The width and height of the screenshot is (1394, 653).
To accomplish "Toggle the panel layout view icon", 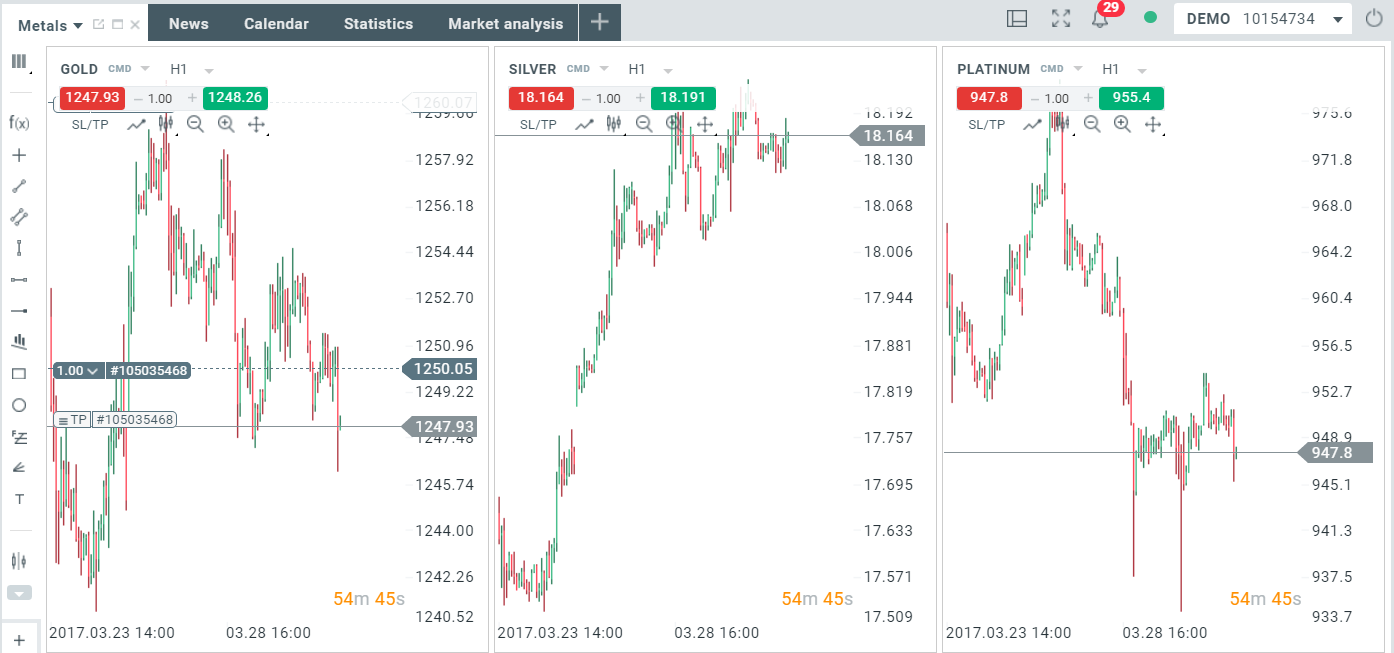I will 1017,19.
